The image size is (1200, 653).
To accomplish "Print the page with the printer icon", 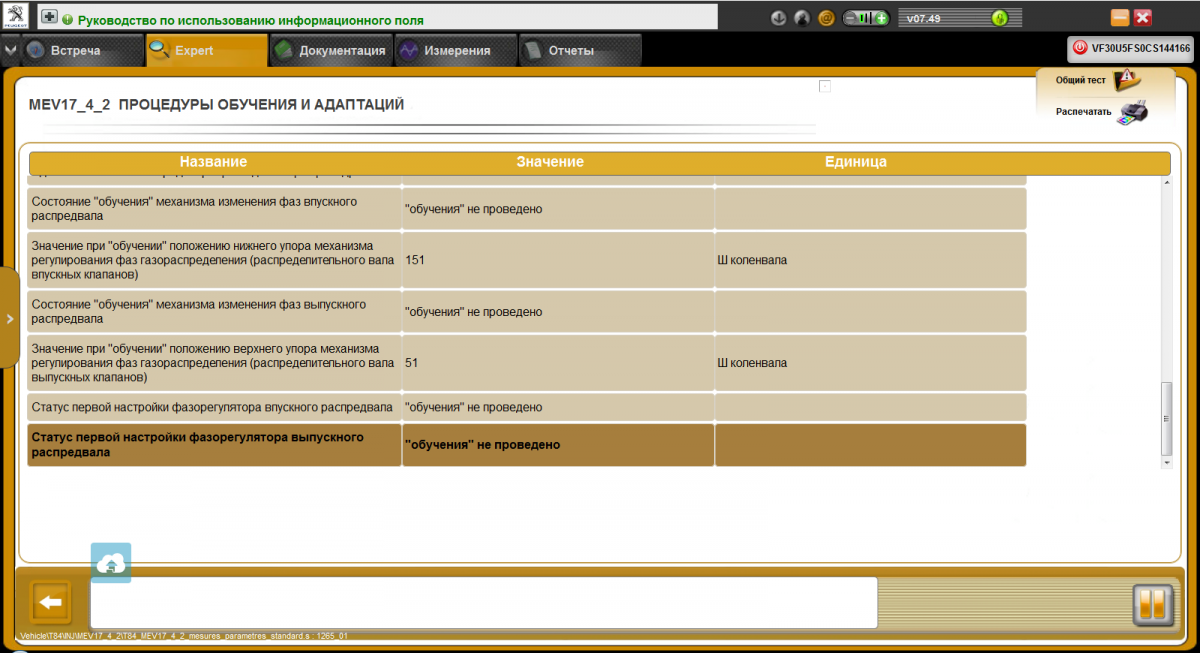I will coord(1132,112).
